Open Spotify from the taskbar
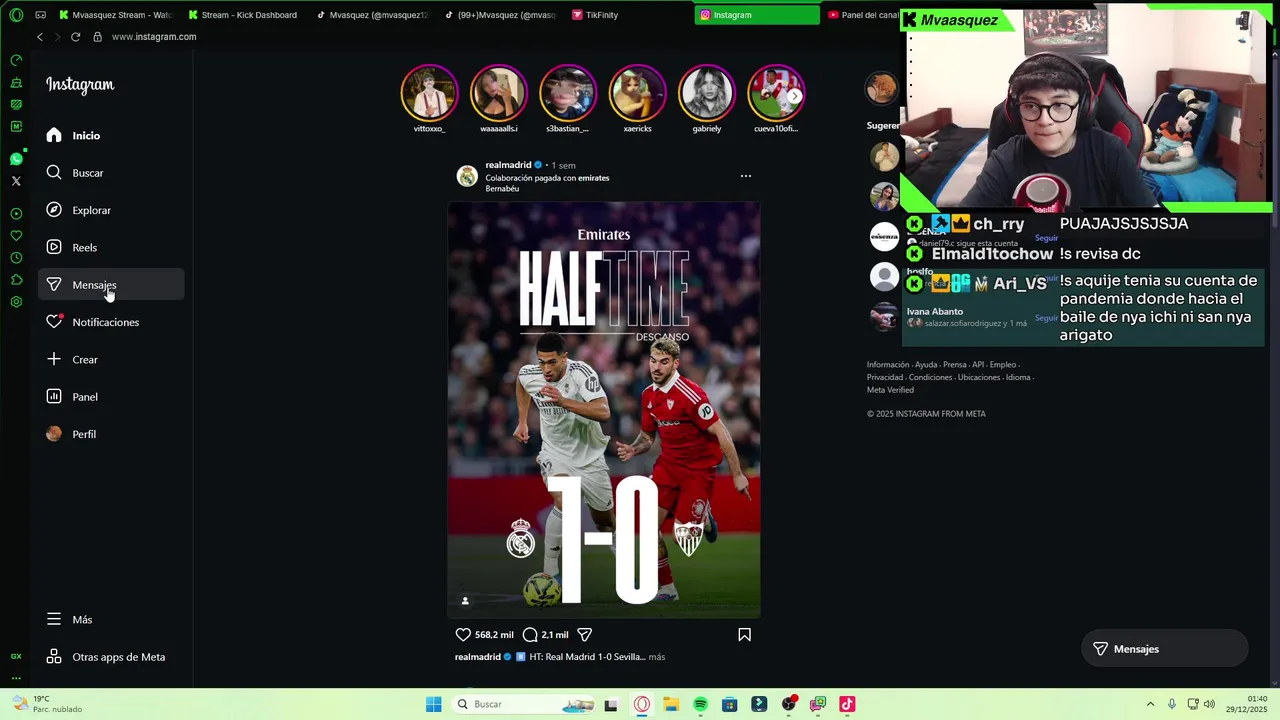 (700, 704)
